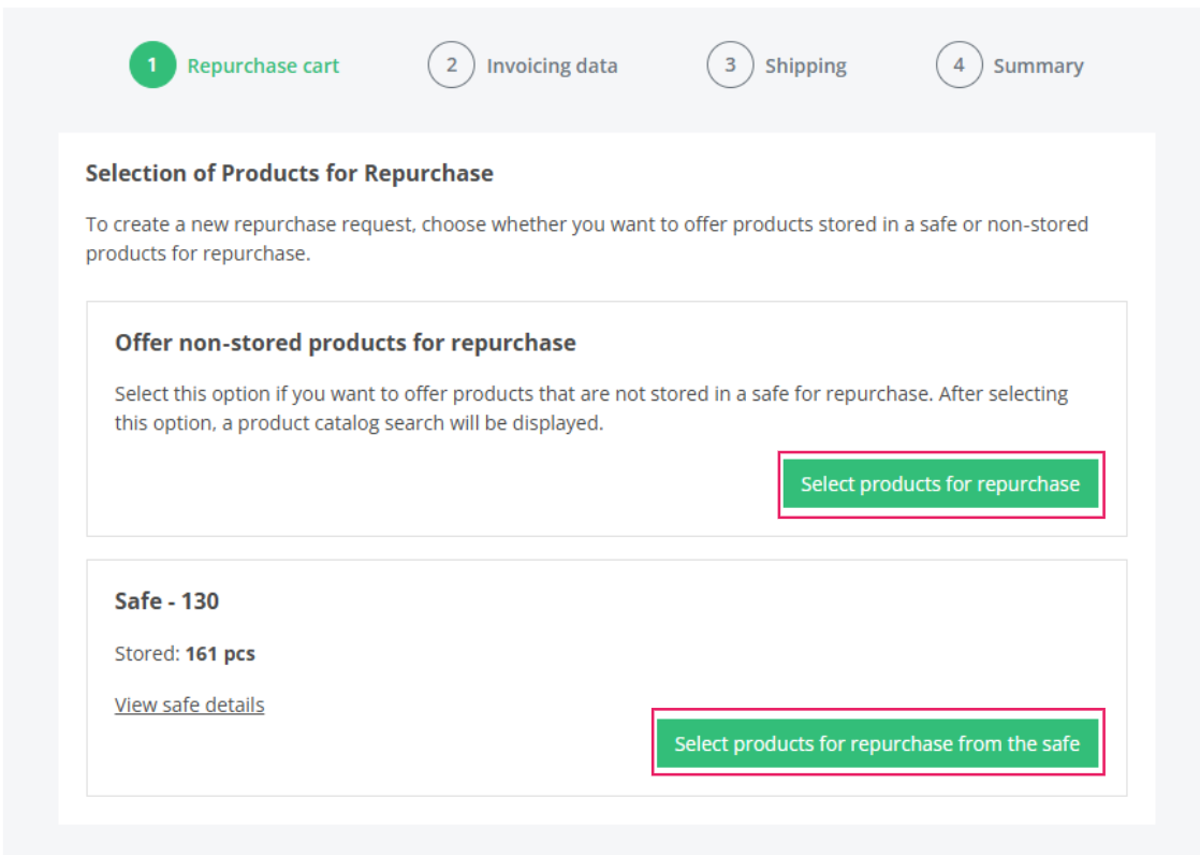
Task: Open the Shipping step label
Action: (x=805, y=66)
